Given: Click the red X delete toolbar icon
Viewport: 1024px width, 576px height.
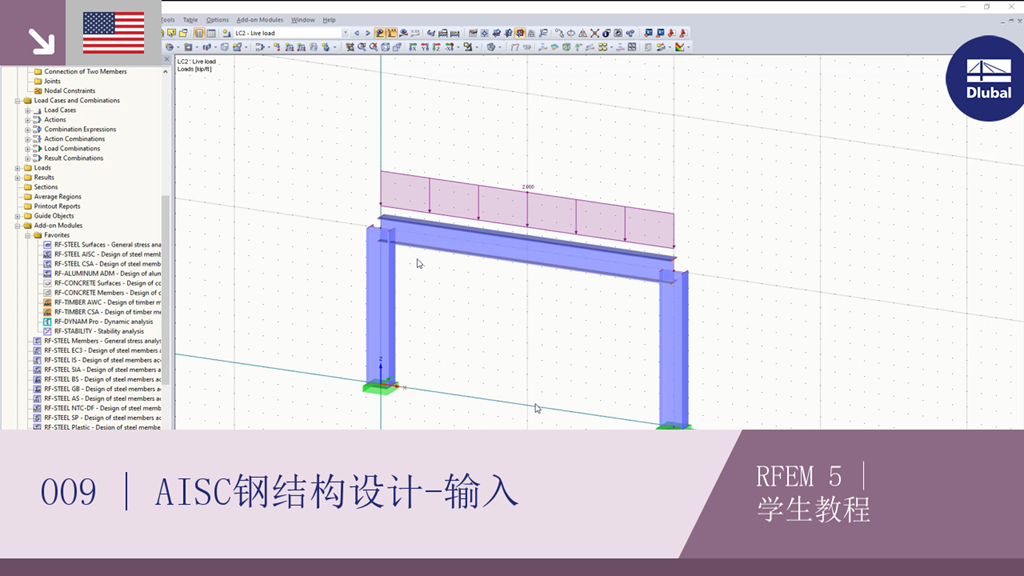Looking at the screenshot, I should pos(594,33).
